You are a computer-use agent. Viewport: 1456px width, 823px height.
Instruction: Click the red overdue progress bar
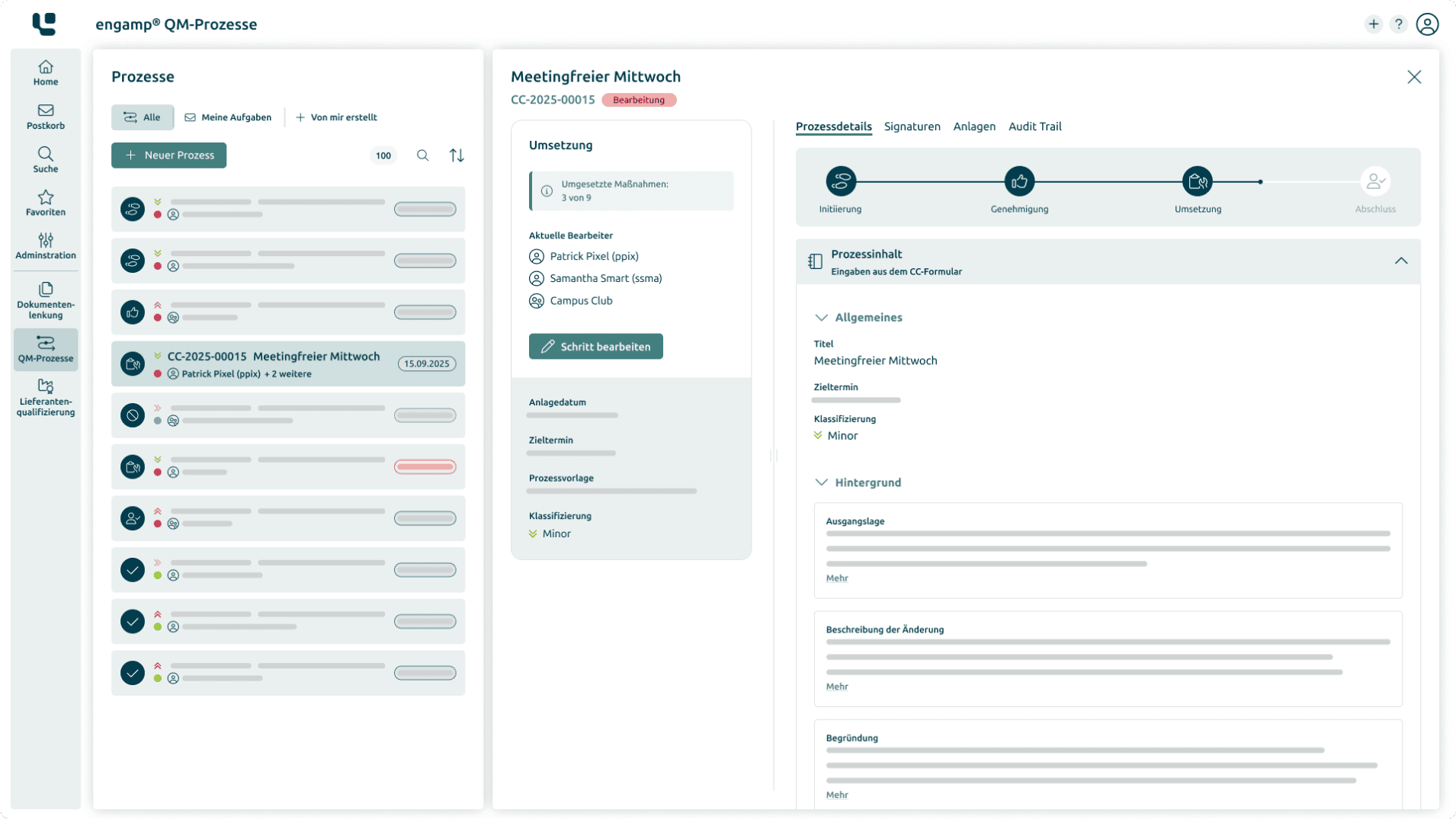425,466
